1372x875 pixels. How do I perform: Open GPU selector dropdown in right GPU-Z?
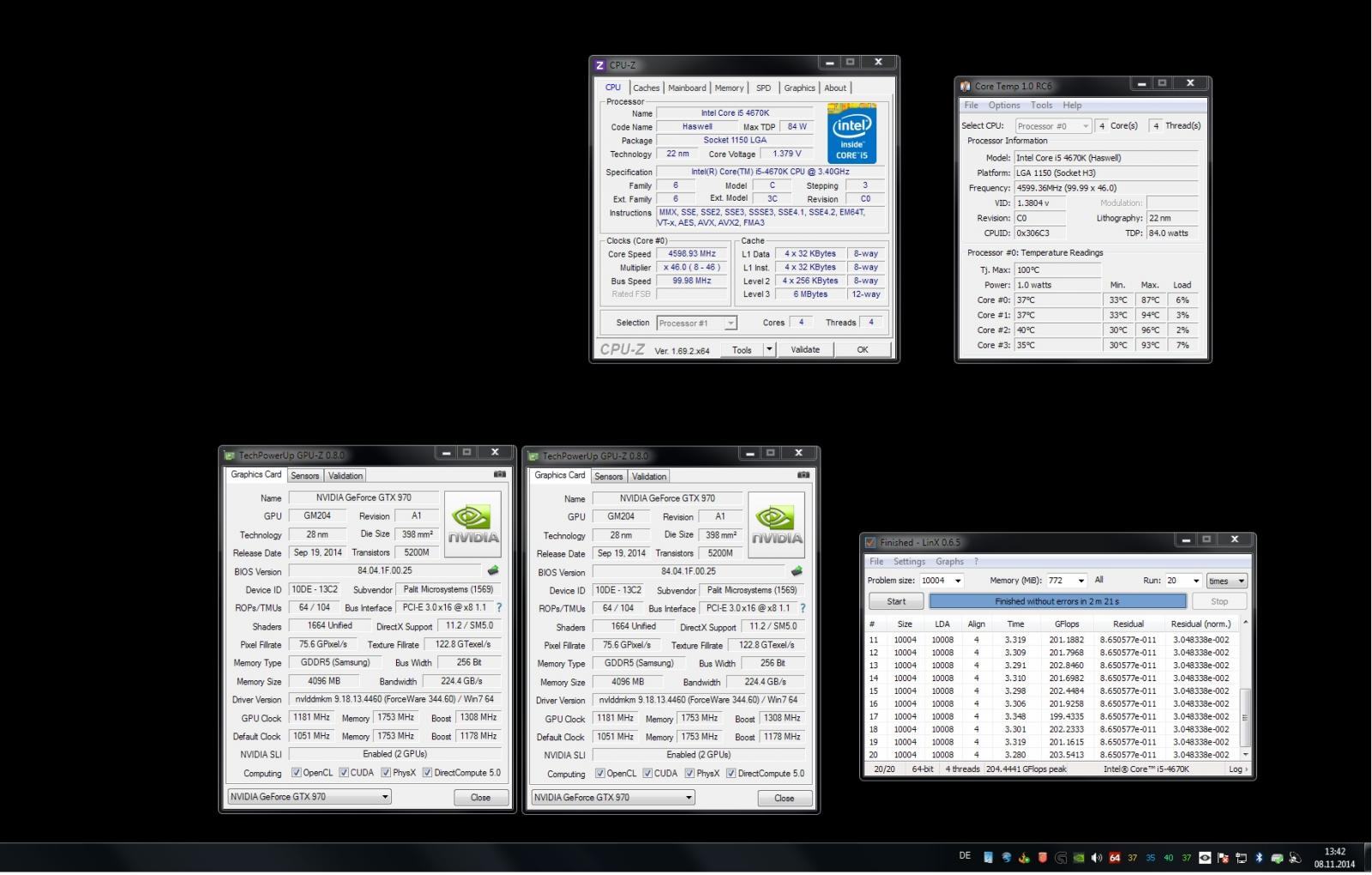point(613,798)
